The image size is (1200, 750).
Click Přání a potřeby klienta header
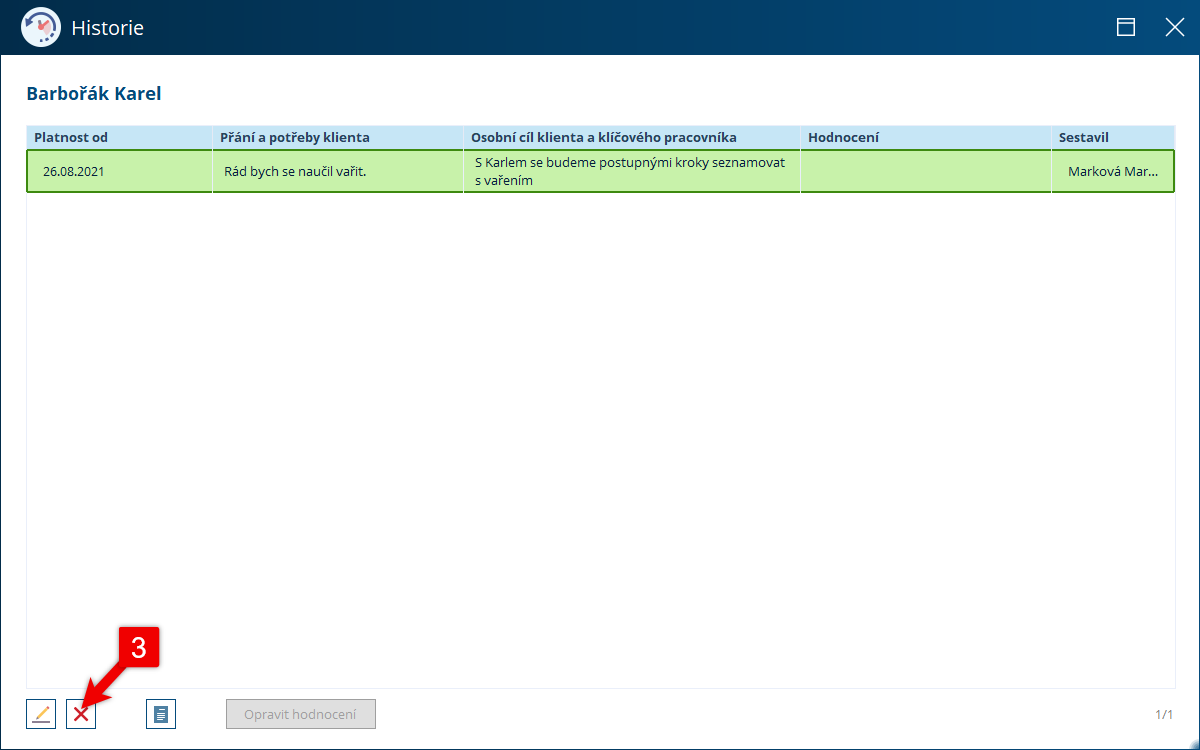coord(338,137)
